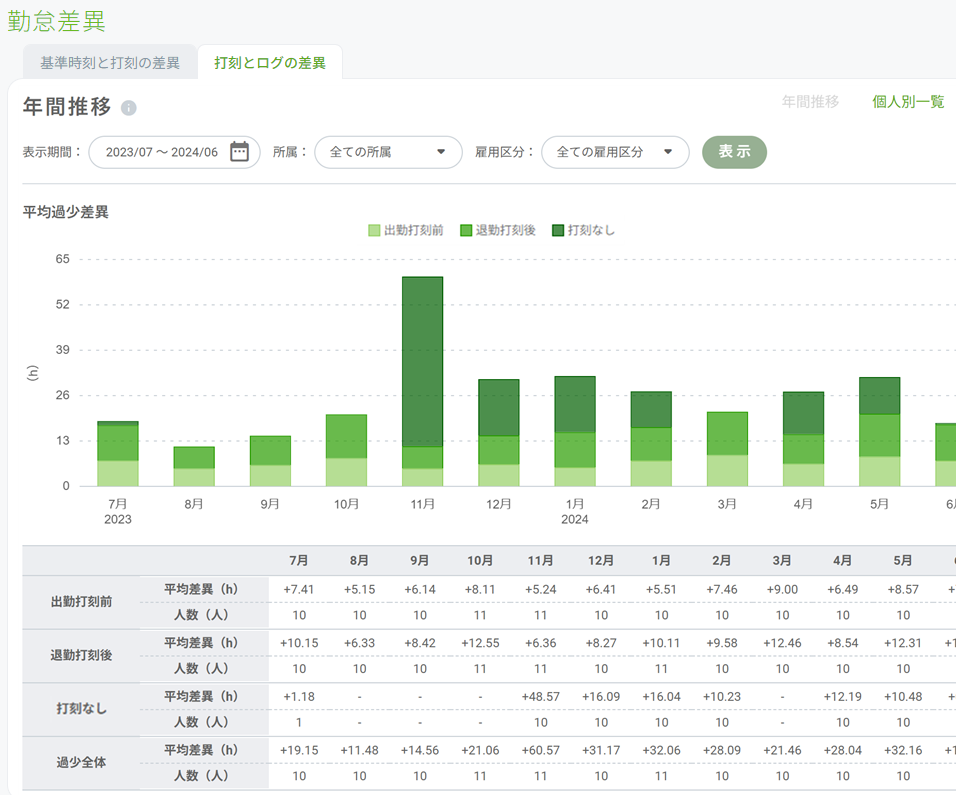Switch to 基準時刻と打刻の差異 tab
956x795 pixels.
point(110,63)
